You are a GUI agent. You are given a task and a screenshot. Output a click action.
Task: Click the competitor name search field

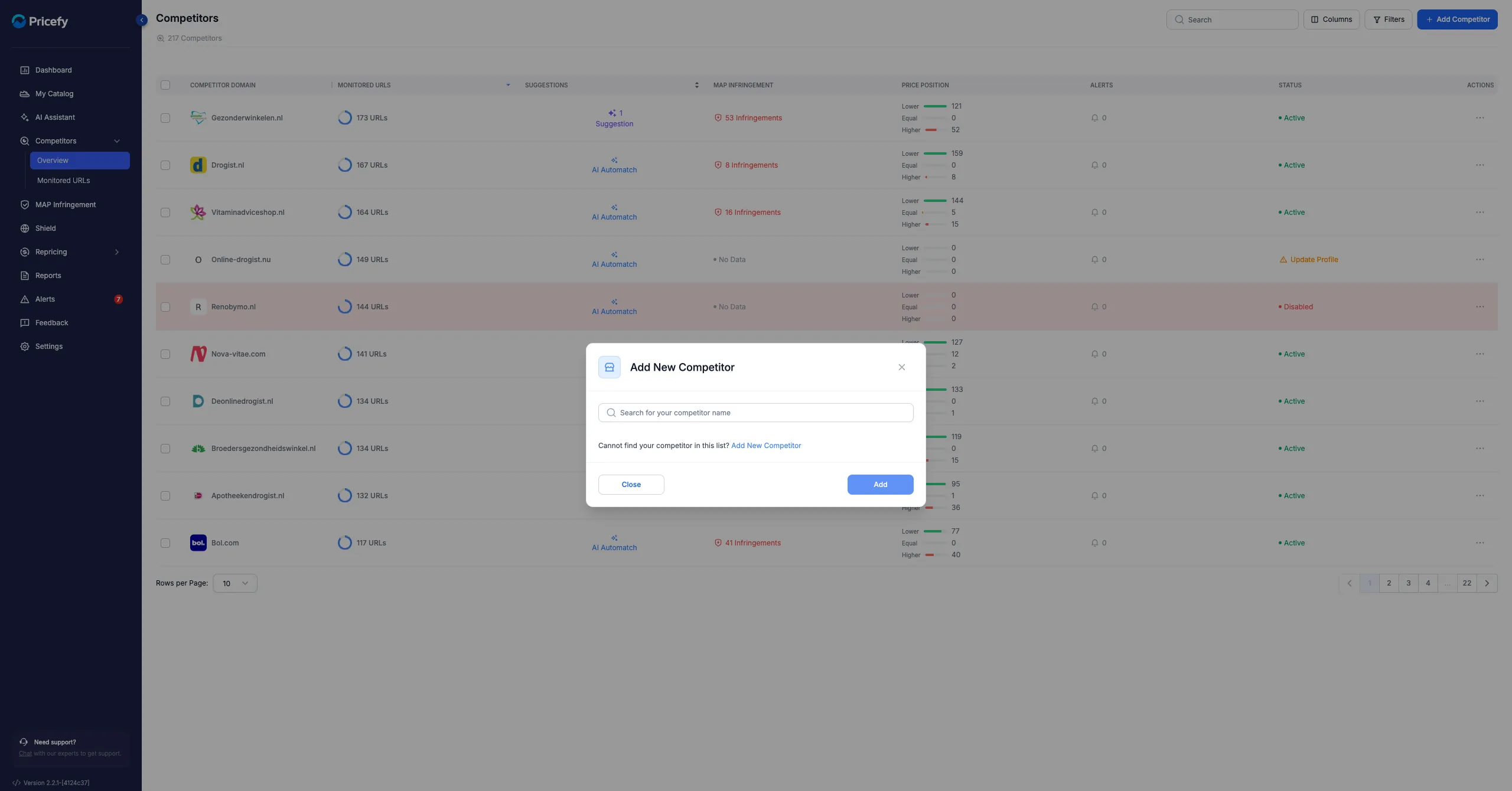point(756,413)
